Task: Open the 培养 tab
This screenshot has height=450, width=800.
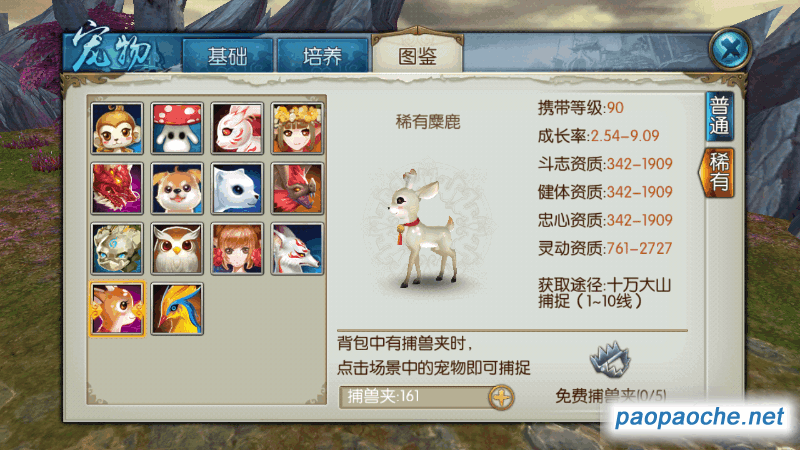Action: tap(322, 55)
